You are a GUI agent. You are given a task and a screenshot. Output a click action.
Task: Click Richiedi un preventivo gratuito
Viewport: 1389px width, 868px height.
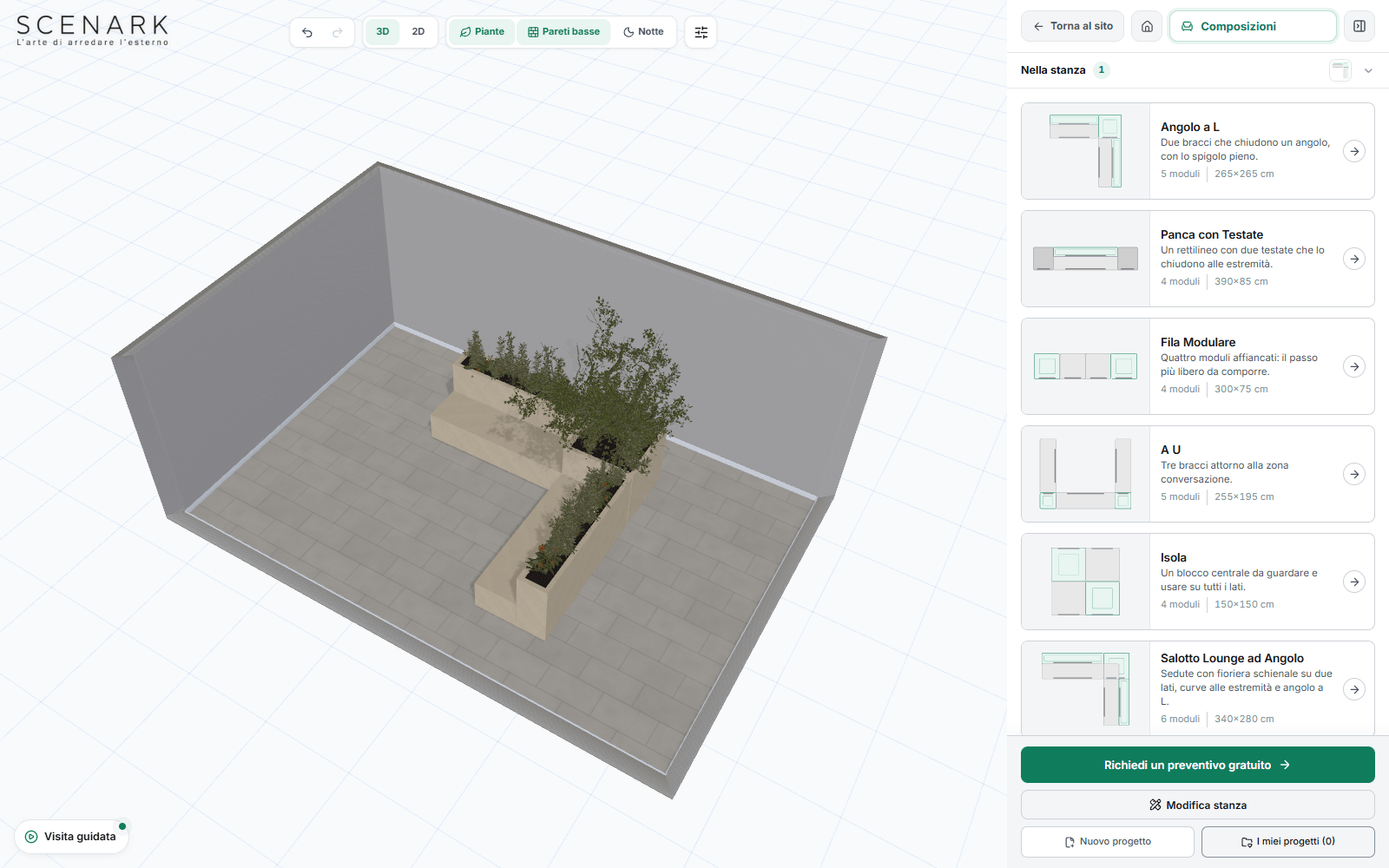click(1198, 765)
